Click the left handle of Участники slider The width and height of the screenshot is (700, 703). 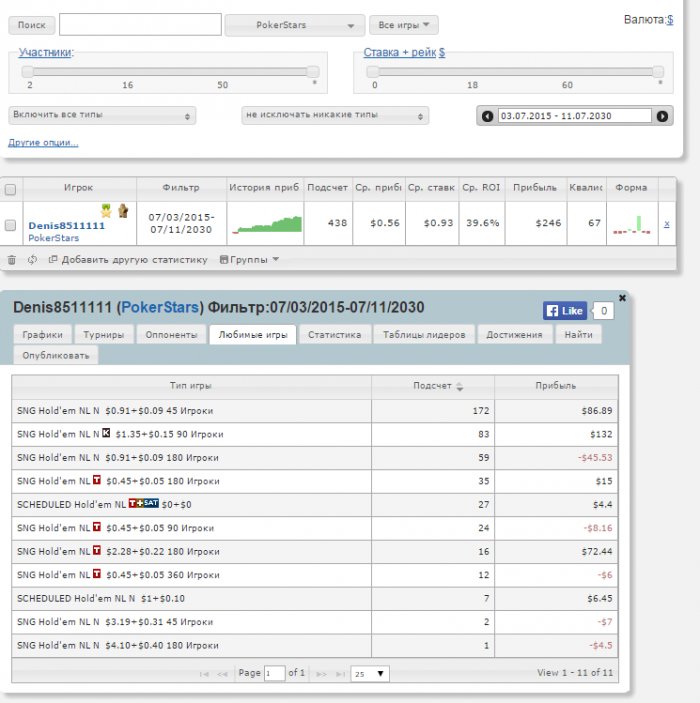pos(28,72)
